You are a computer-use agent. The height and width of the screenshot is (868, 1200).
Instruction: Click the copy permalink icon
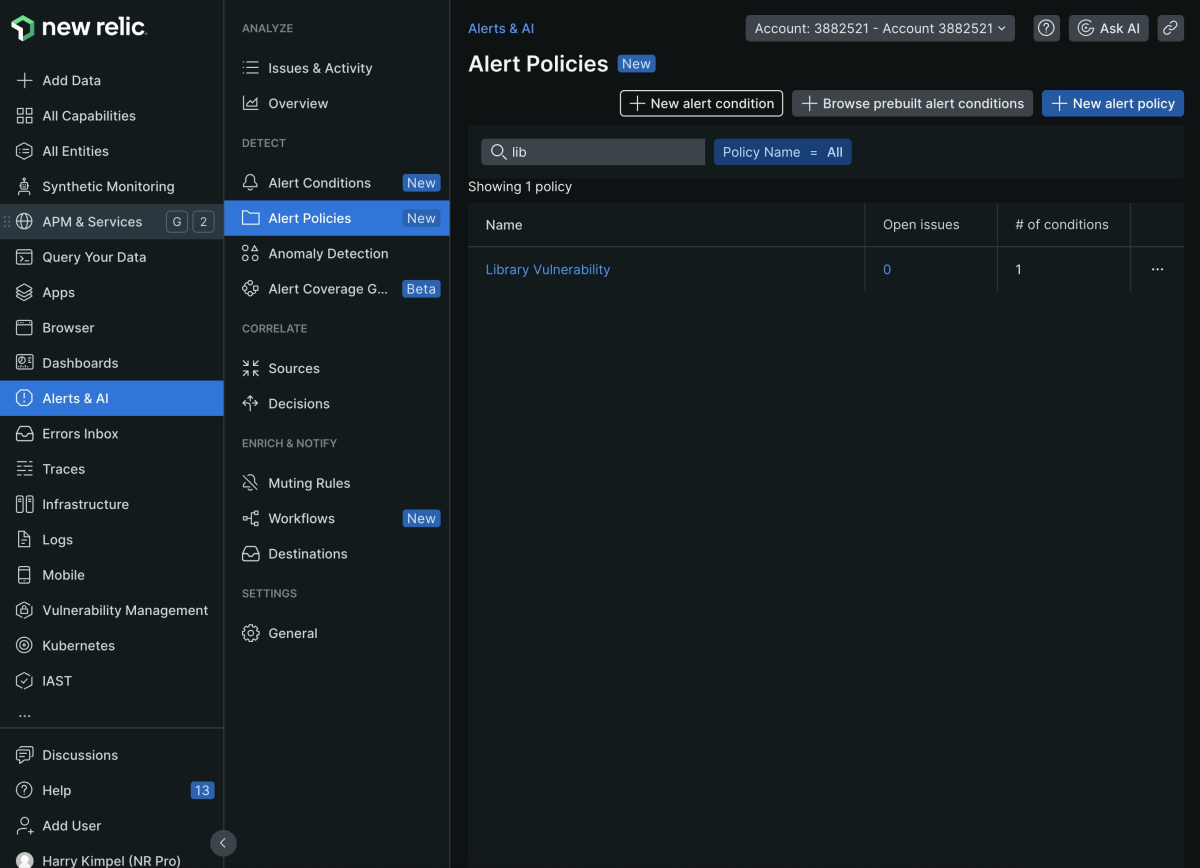point(1170,28)
